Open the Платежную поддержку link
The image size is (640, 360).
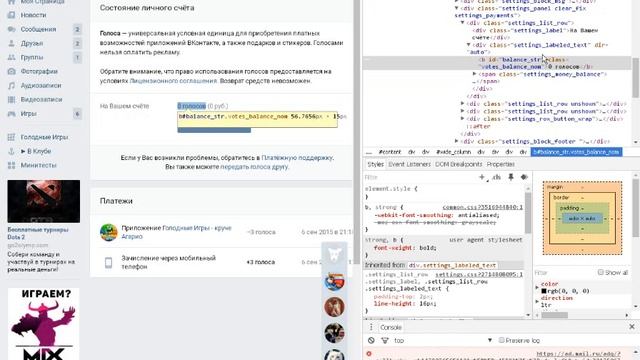tap(297, 158)
